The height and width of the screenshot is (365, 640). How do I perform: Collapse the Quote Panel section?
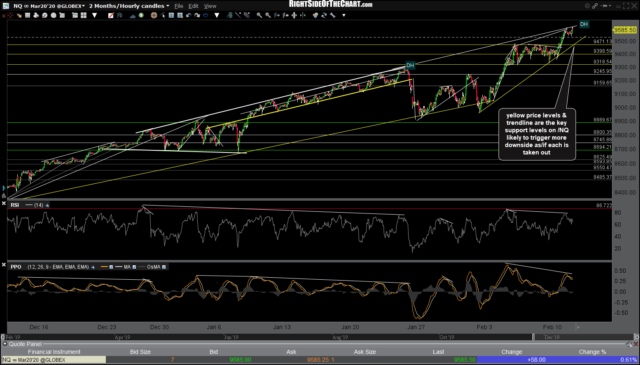pyautogui.click(x=4, y=344)
